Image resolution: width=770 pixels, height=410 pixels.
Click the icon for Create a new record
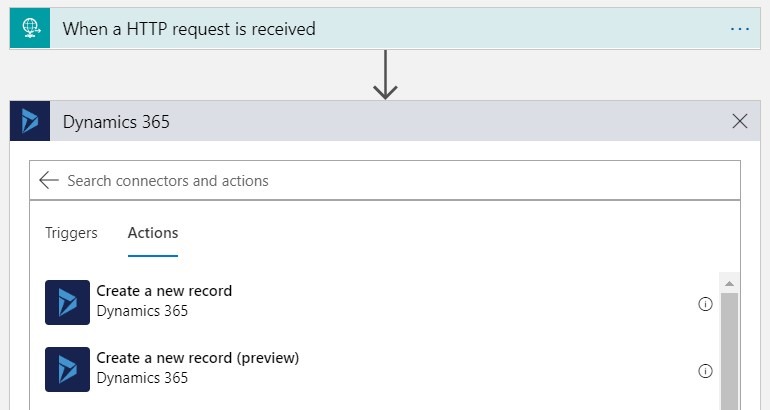click(x=68, y=302)
